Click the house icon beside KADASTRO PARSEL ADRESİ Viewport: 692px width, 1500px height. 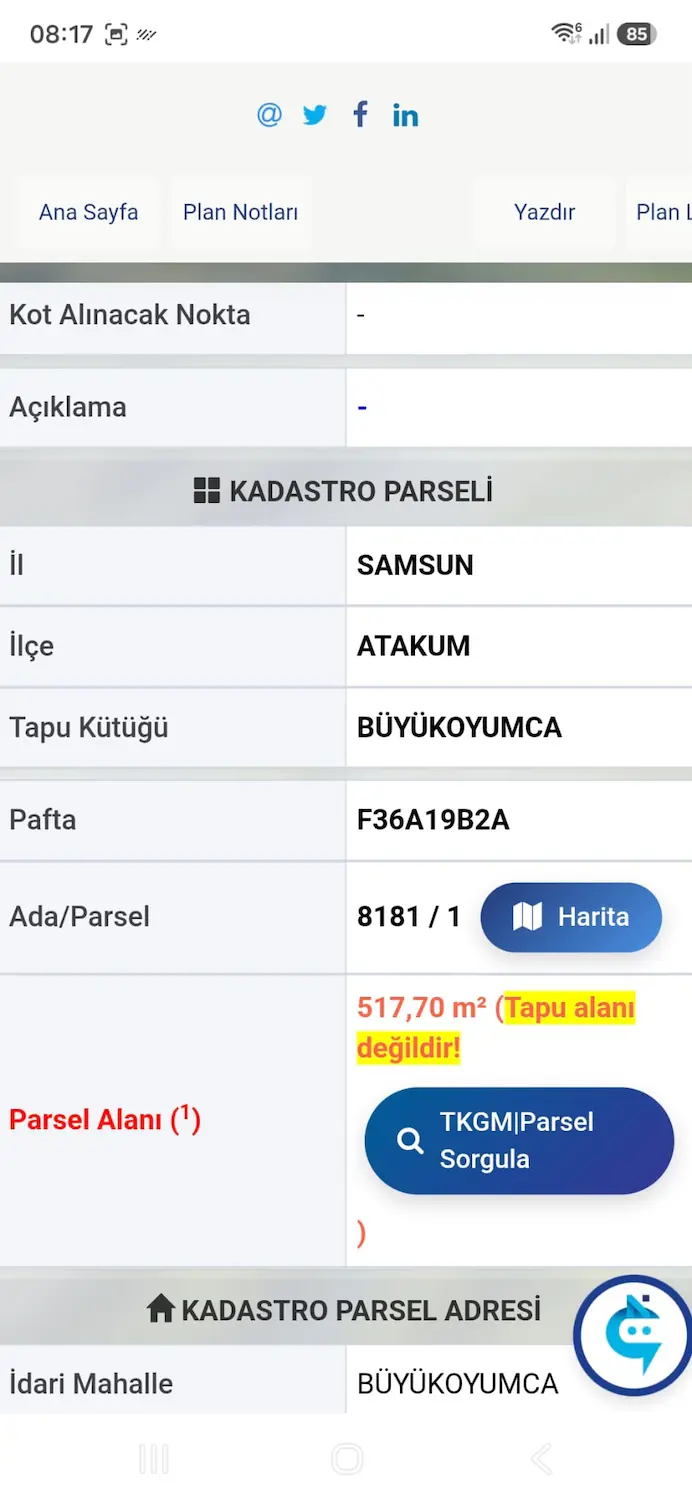pos(160,1309)
